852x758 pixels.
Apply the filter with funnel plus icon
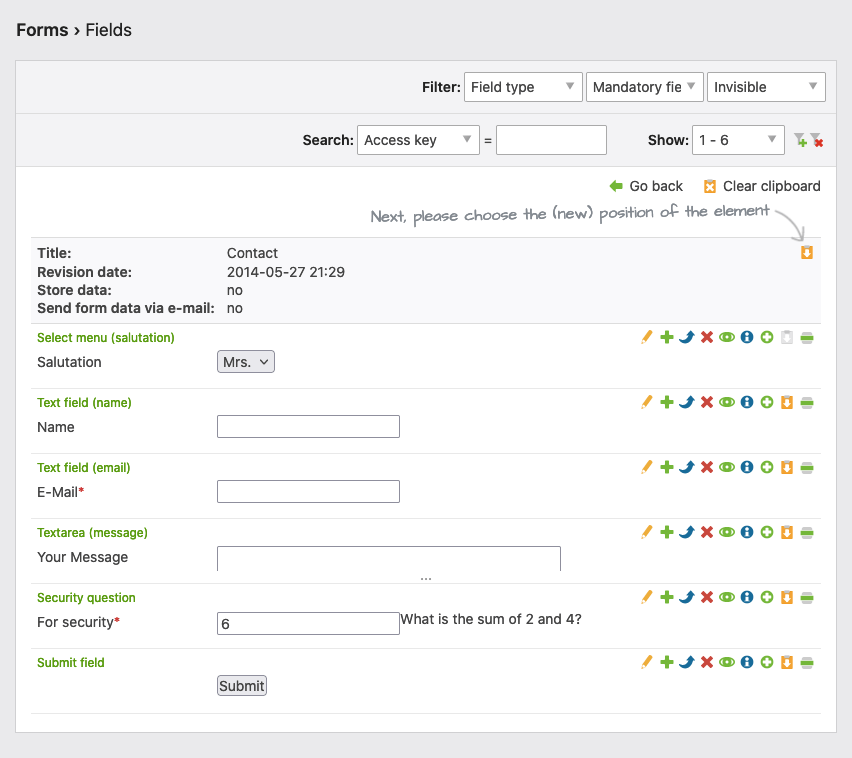(800, 140)
